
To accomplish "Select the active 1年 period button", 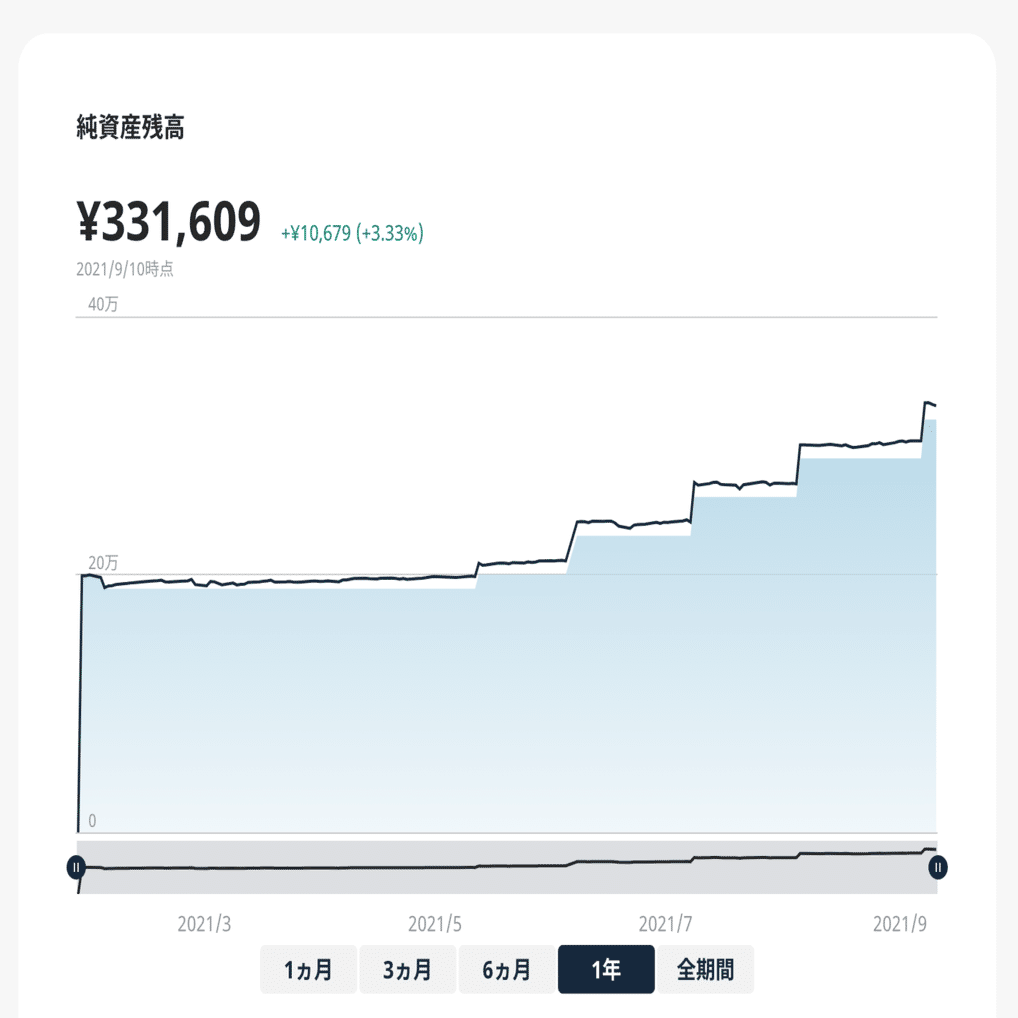I will tap(606, 969).
